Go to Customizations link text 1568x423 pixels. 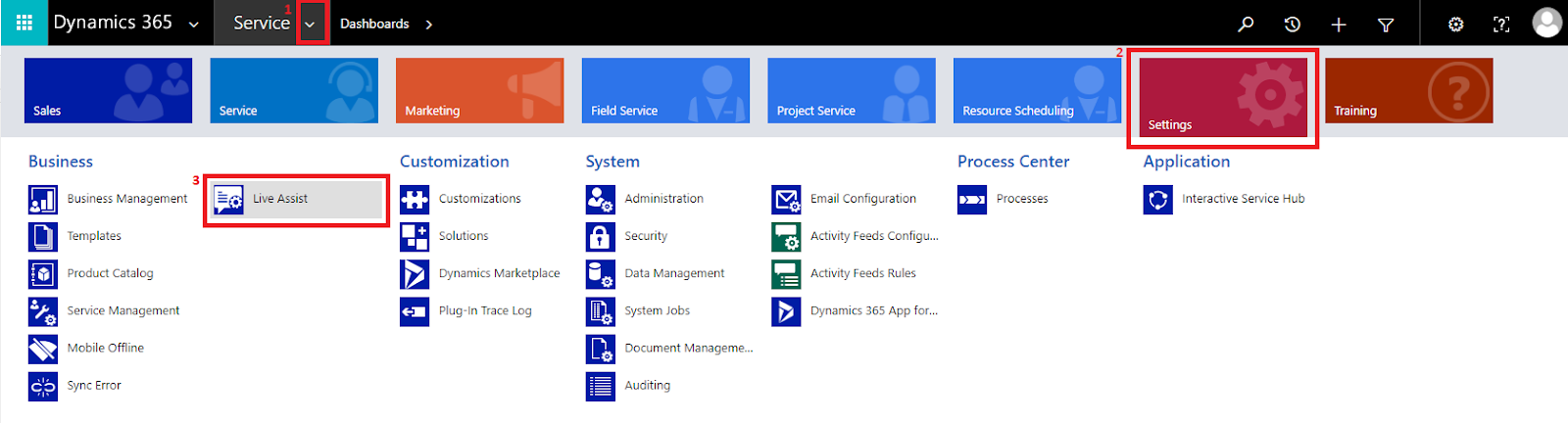point(480,199)
